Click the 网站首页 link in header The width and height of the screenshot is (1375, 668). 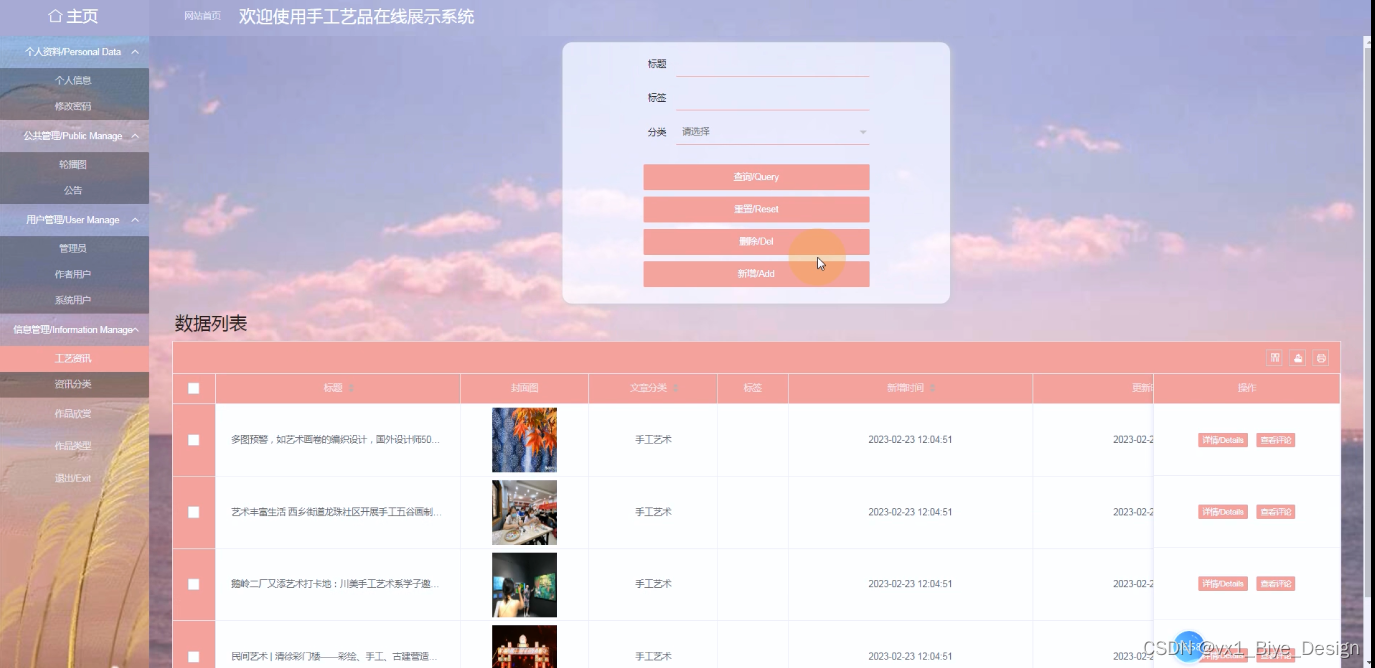click(x=202, y=16)
